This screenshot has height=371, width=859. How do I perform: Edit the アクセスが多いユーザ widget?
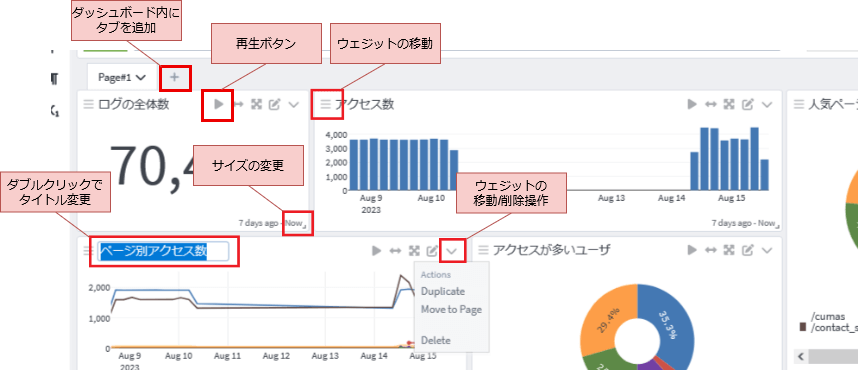tap(747, 250)
